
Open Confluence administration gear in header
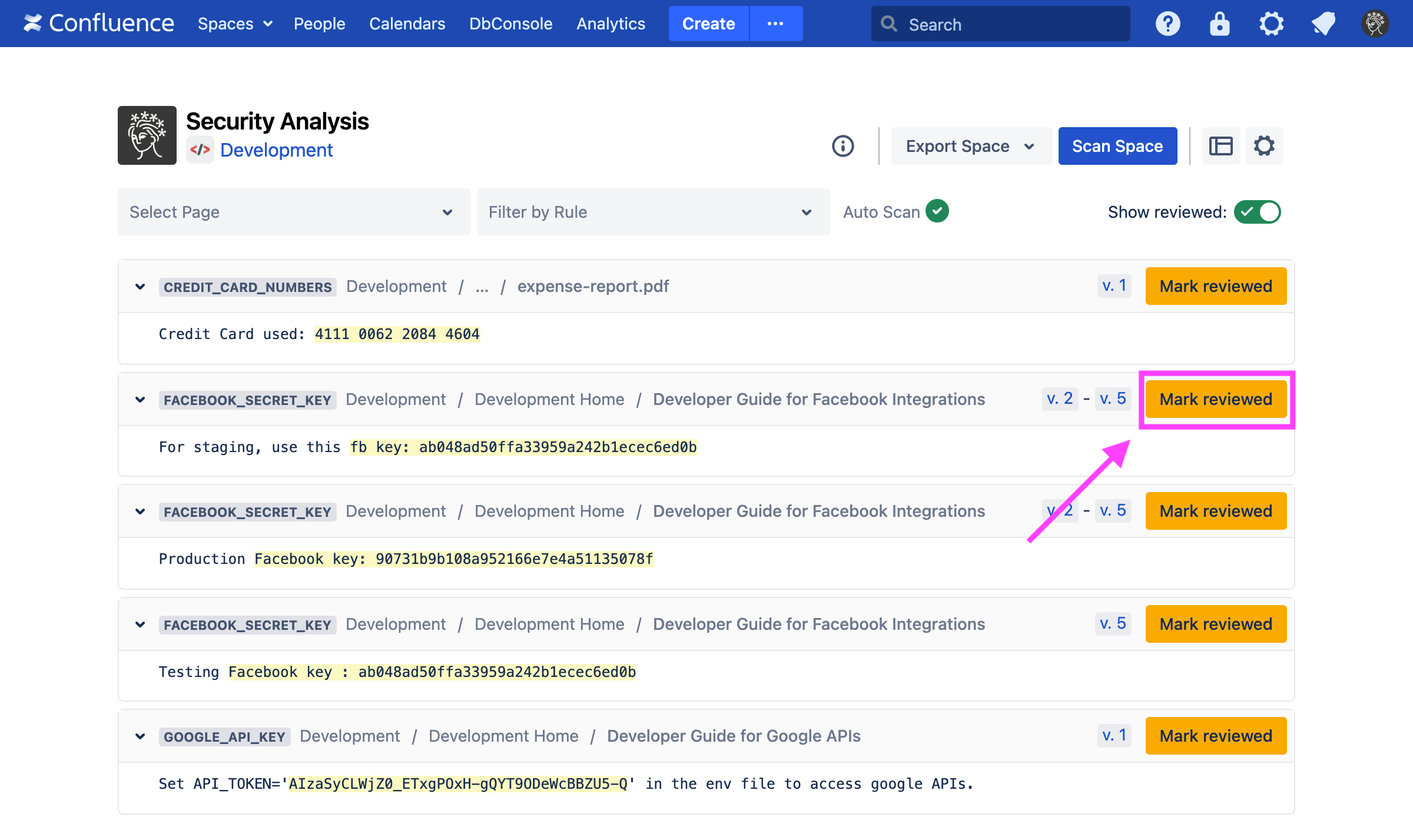click(1271, 24)
